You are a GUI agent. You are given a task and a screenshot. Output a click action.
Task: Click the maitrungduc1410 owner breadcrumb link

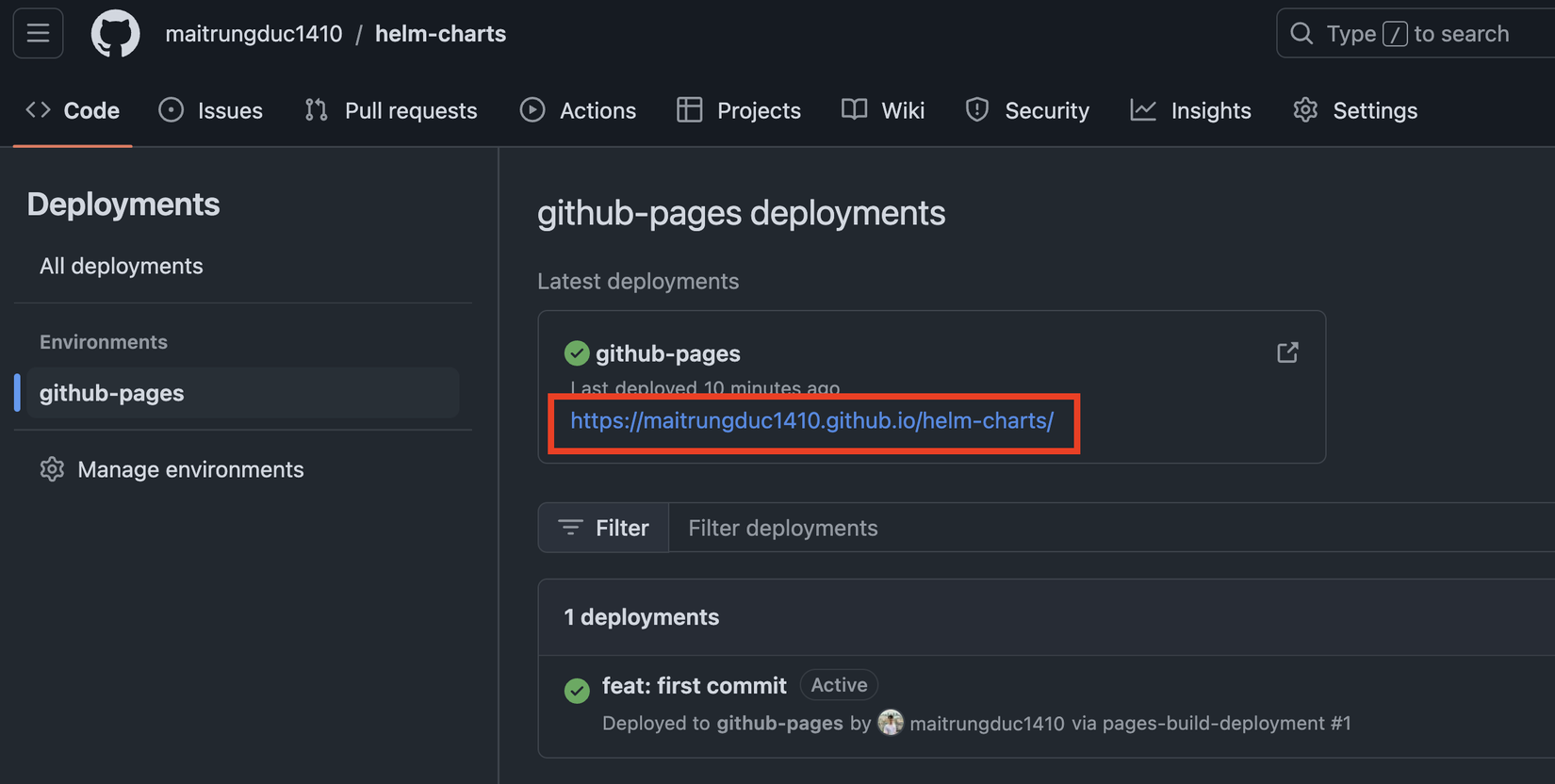click(254, 34)
